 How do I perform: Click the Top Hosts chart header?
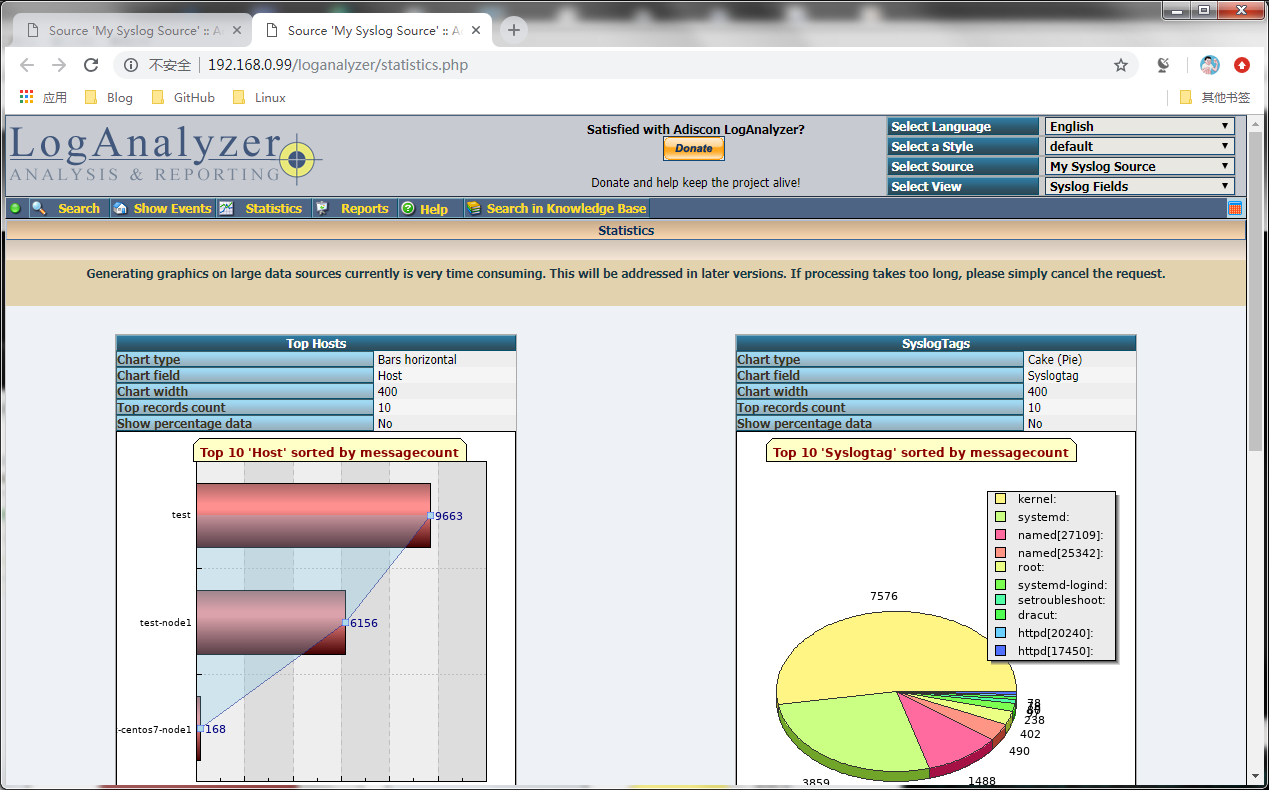(x=316, y=343)
